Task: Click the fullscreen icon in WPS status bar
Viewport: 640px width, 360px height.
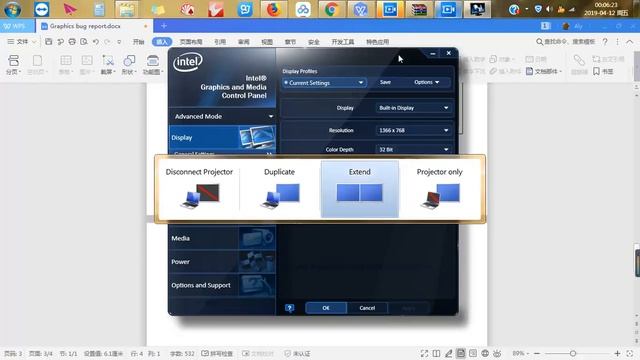Action: click(424, 353)
